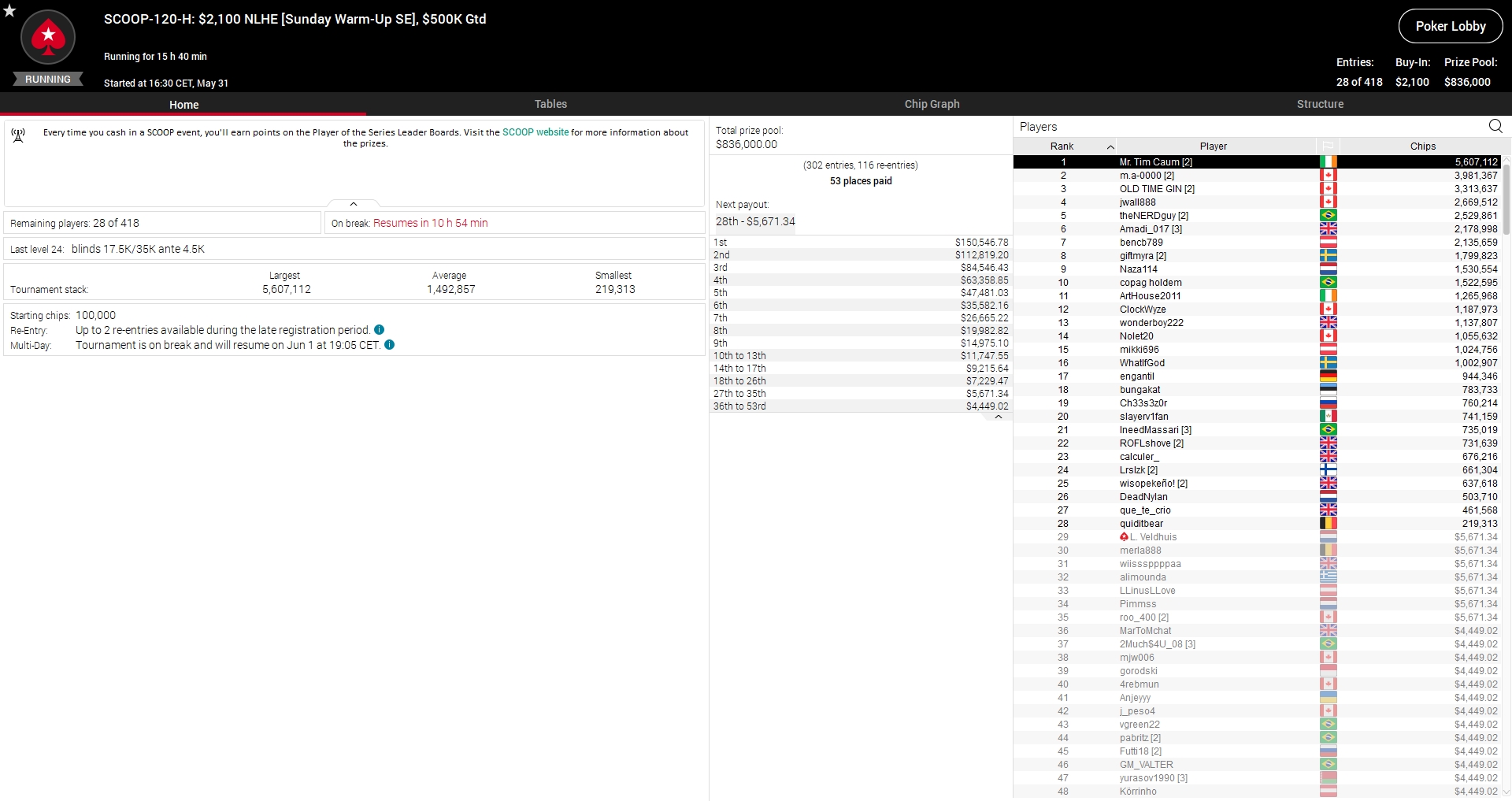Click Canada flag for jwall888
Screen dimensions: 1512x801
(x=1328, y=202)
